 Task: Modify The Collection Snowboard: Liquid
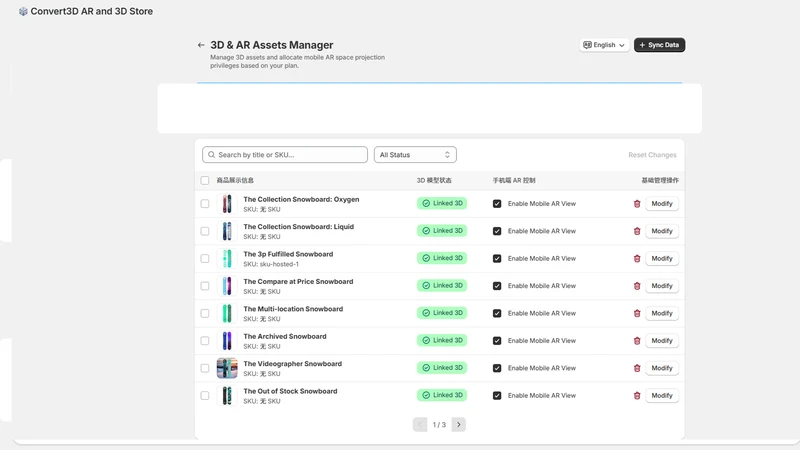point(662,231)
